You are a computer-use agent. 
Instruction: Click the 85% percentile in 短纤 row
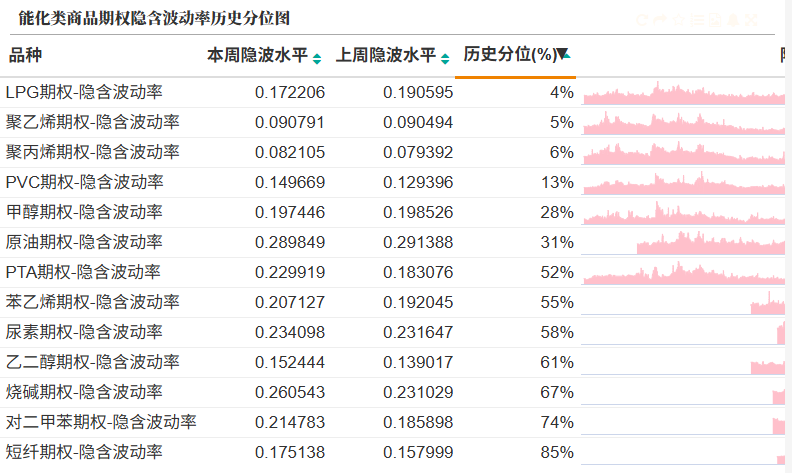coord(557,452)
